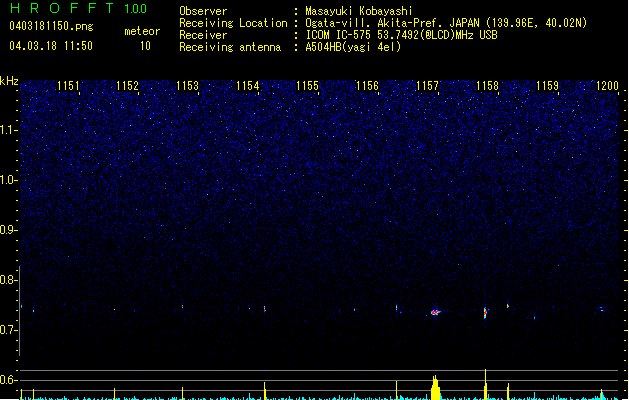Click frequency axis label 0.9
The image size is (629, 400).
(x=9, y=230)
